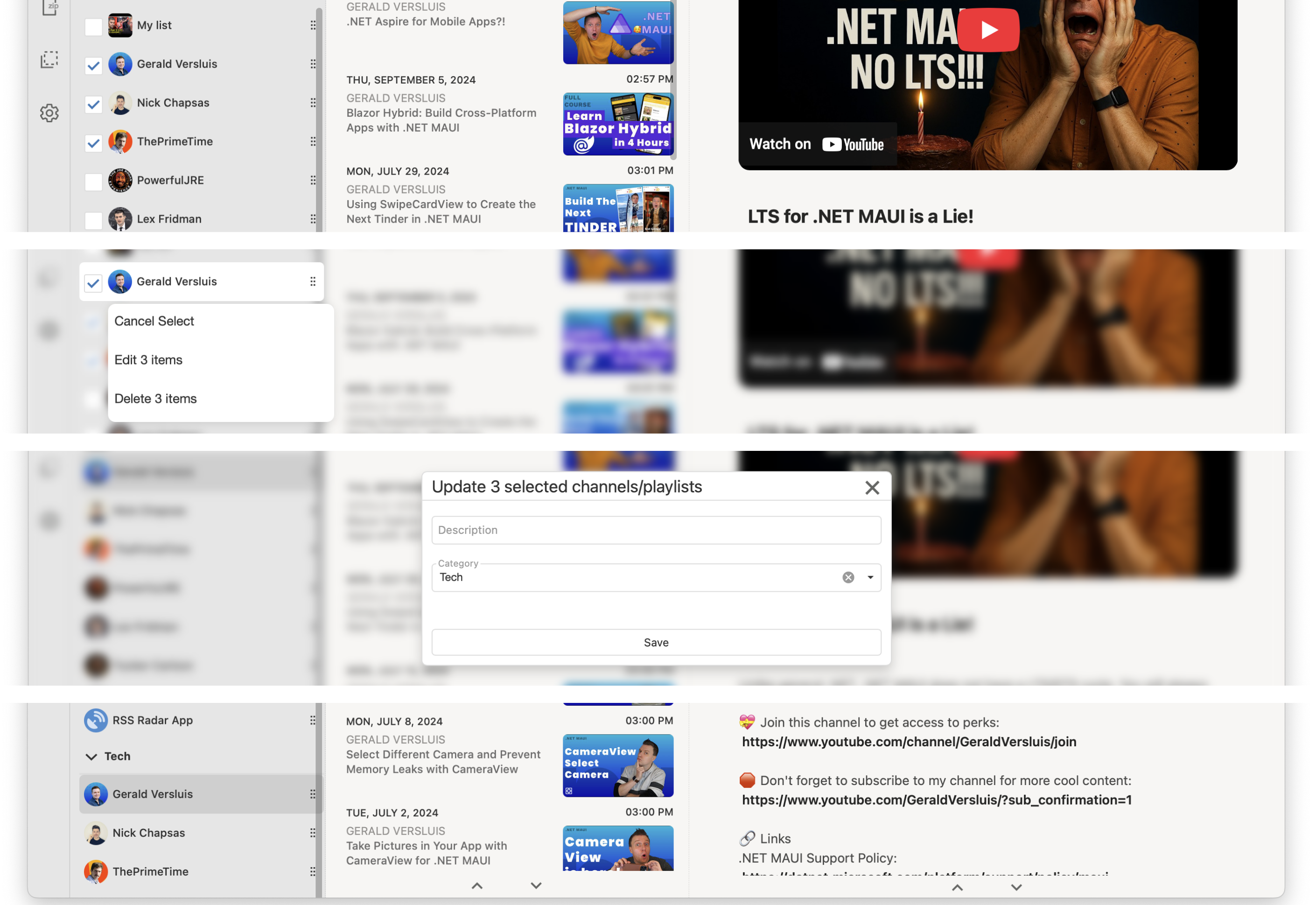The image size is (1316, 905).
Task: Uncheck the ThePrimeTime checkbox
Action: [93, 142]
